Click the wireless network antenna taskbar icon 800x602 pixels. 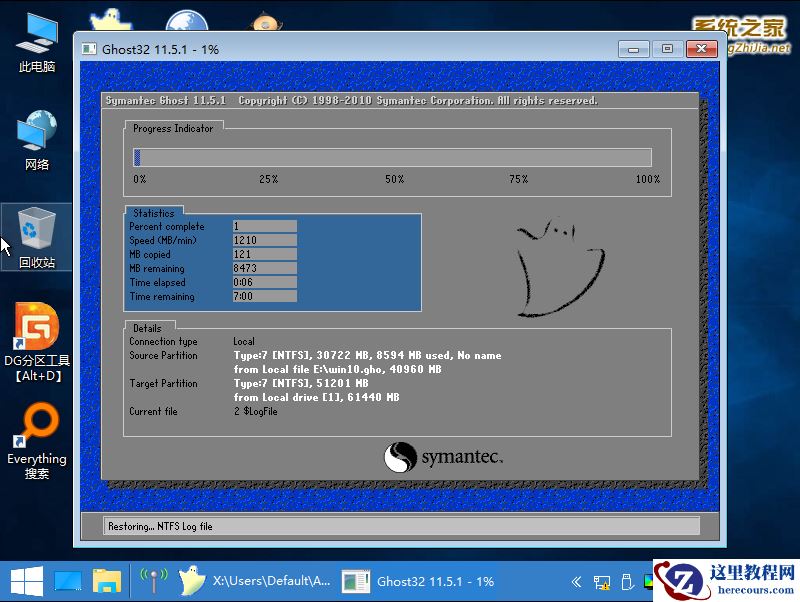click(154, 581)
